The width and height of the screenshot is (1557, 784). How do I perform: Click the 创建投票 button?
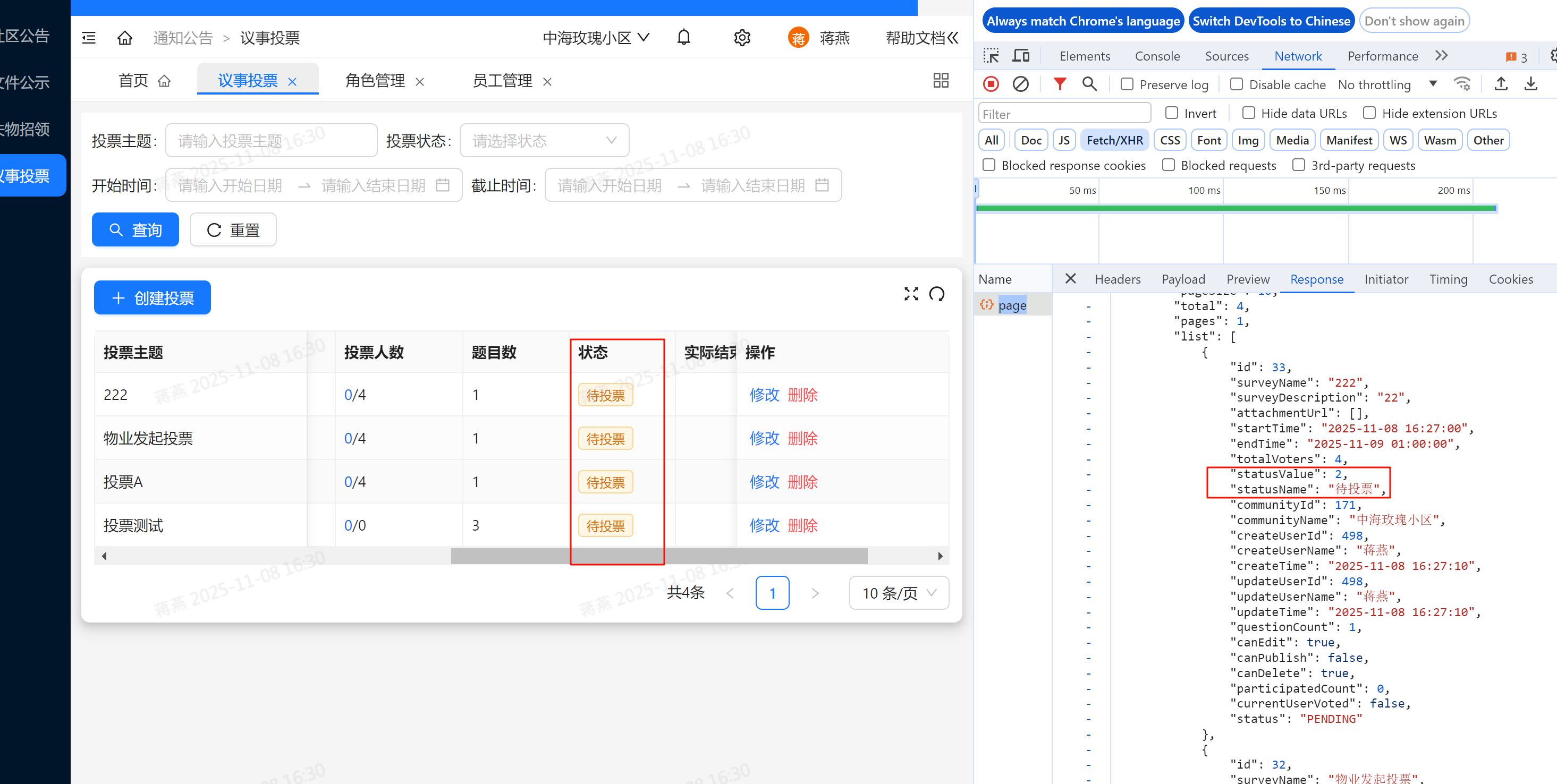coord(153,298)
